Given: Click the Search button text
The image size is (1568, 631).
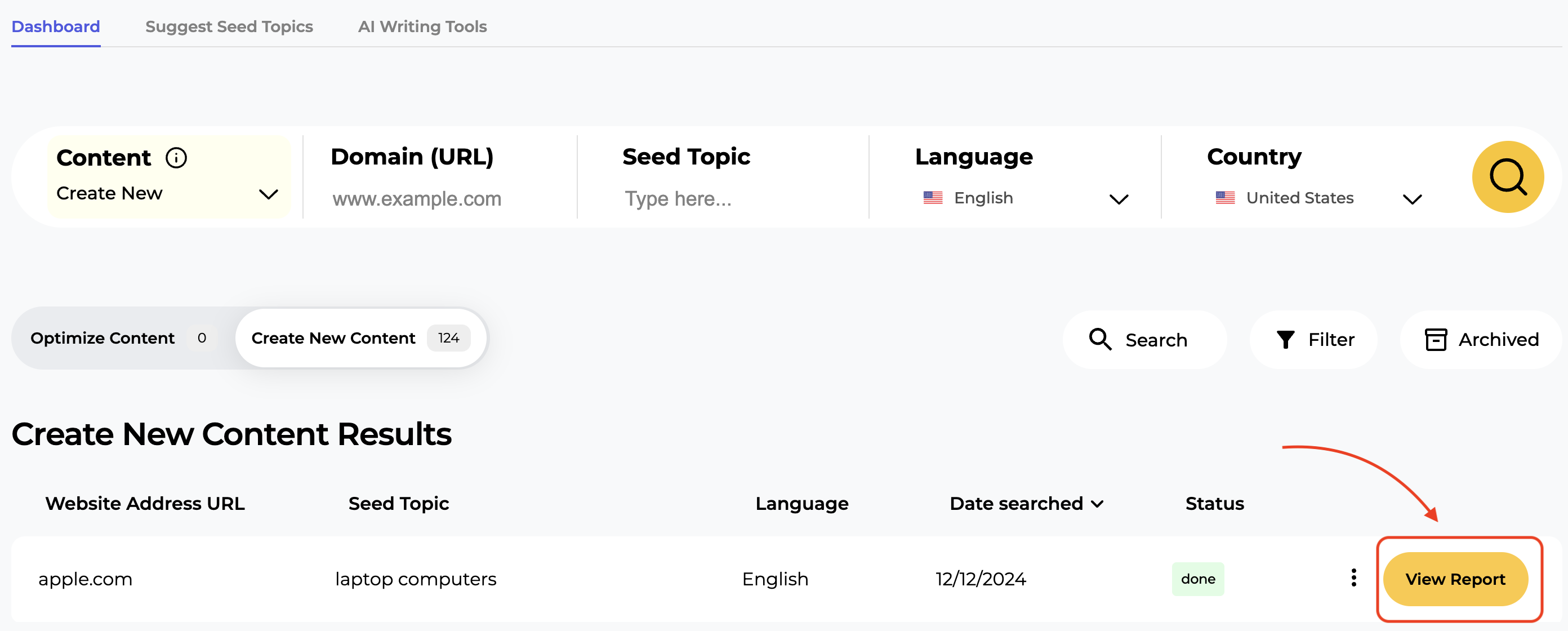Looking at the screenshot, I should [1156, 340].
